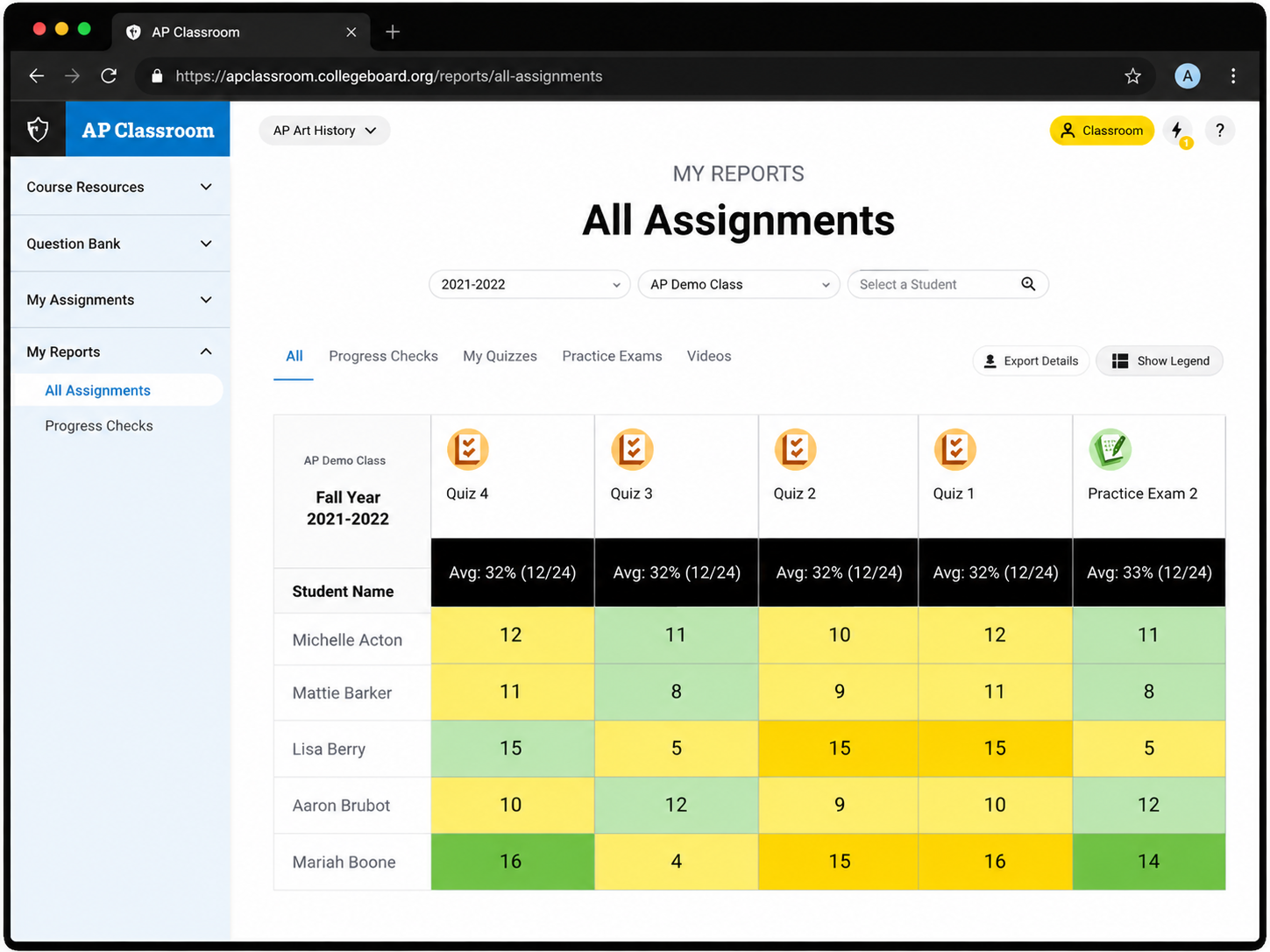Click the lightning bolt notifications icon
1270x952 pixels.
coord(1177,131)
